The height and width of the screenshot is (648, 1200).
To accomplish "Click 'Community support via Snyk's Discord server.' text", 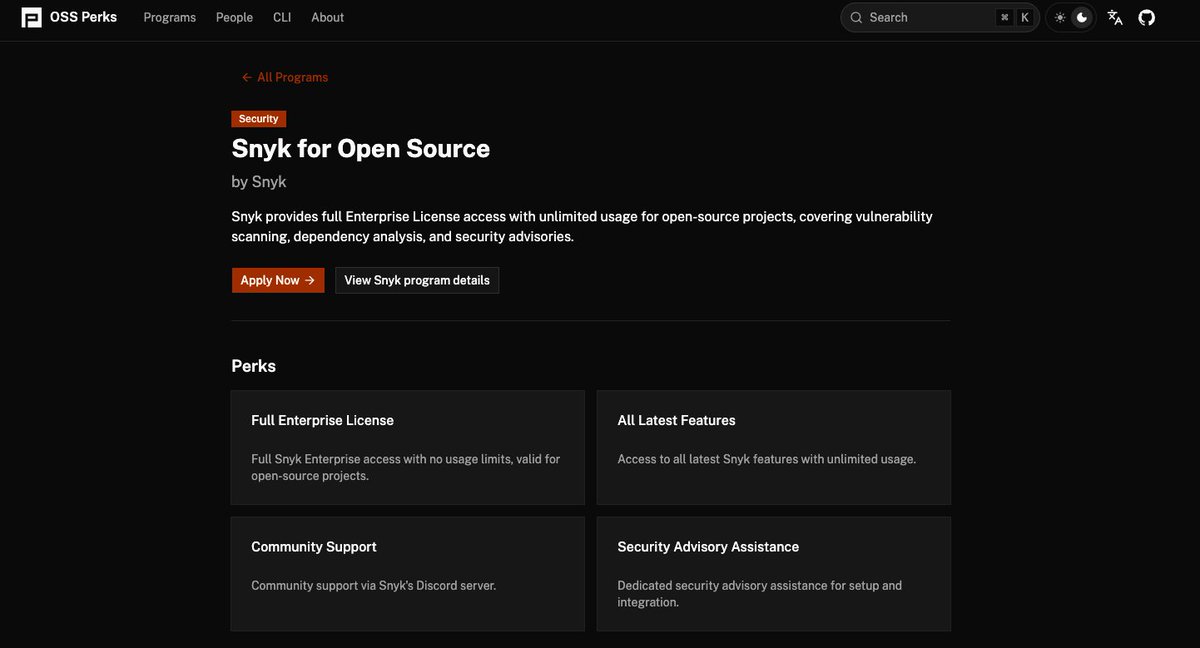I will pyautogui.click(x=373, y=585).
